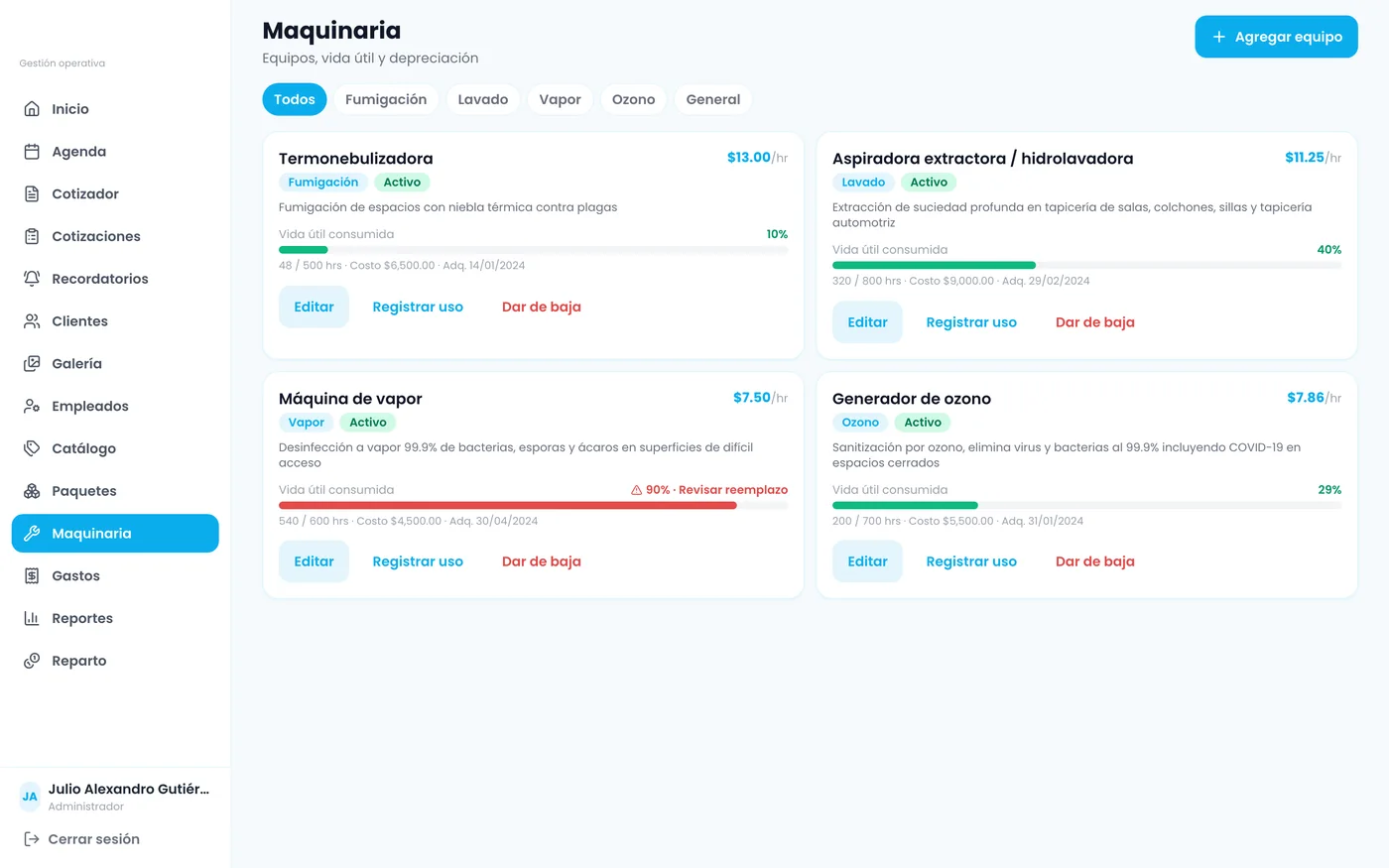This screenshot has width=1389, height=868.
Task: Click the Reparto pie icon
Action: (32, 661)
